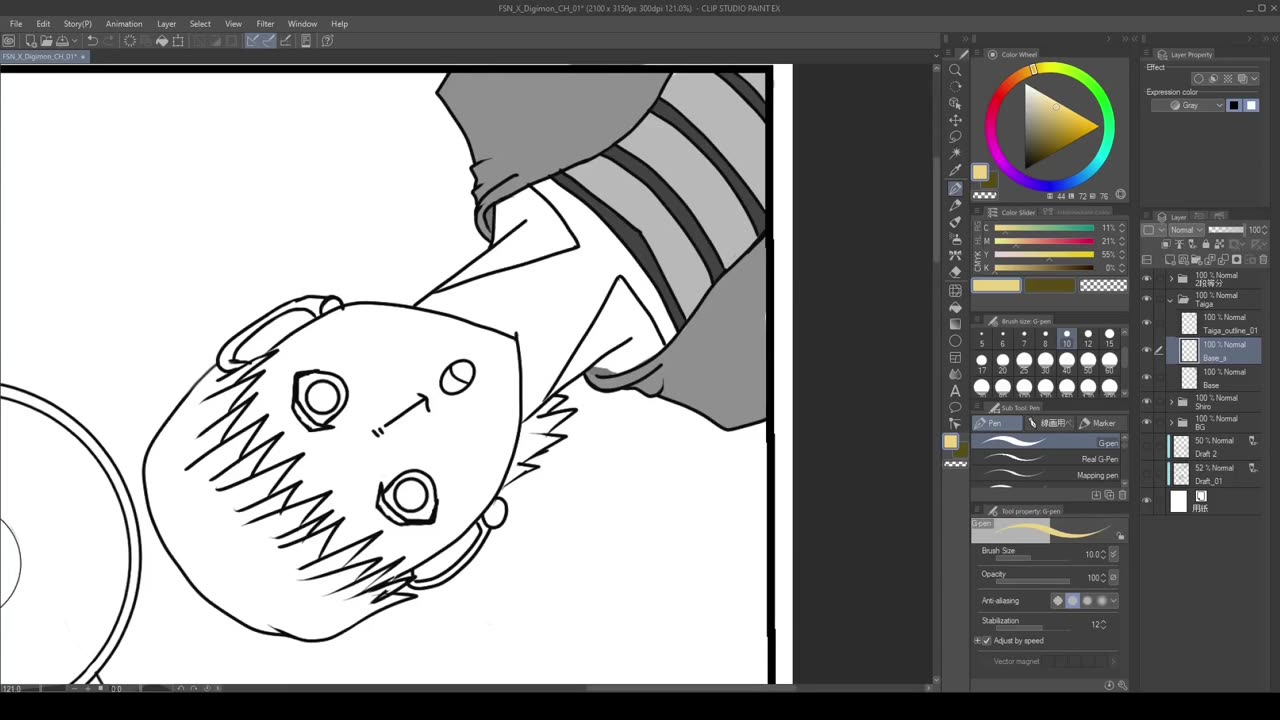Click the Save icon in command bar
The image size is (1280, 720).
pos(61,41)
